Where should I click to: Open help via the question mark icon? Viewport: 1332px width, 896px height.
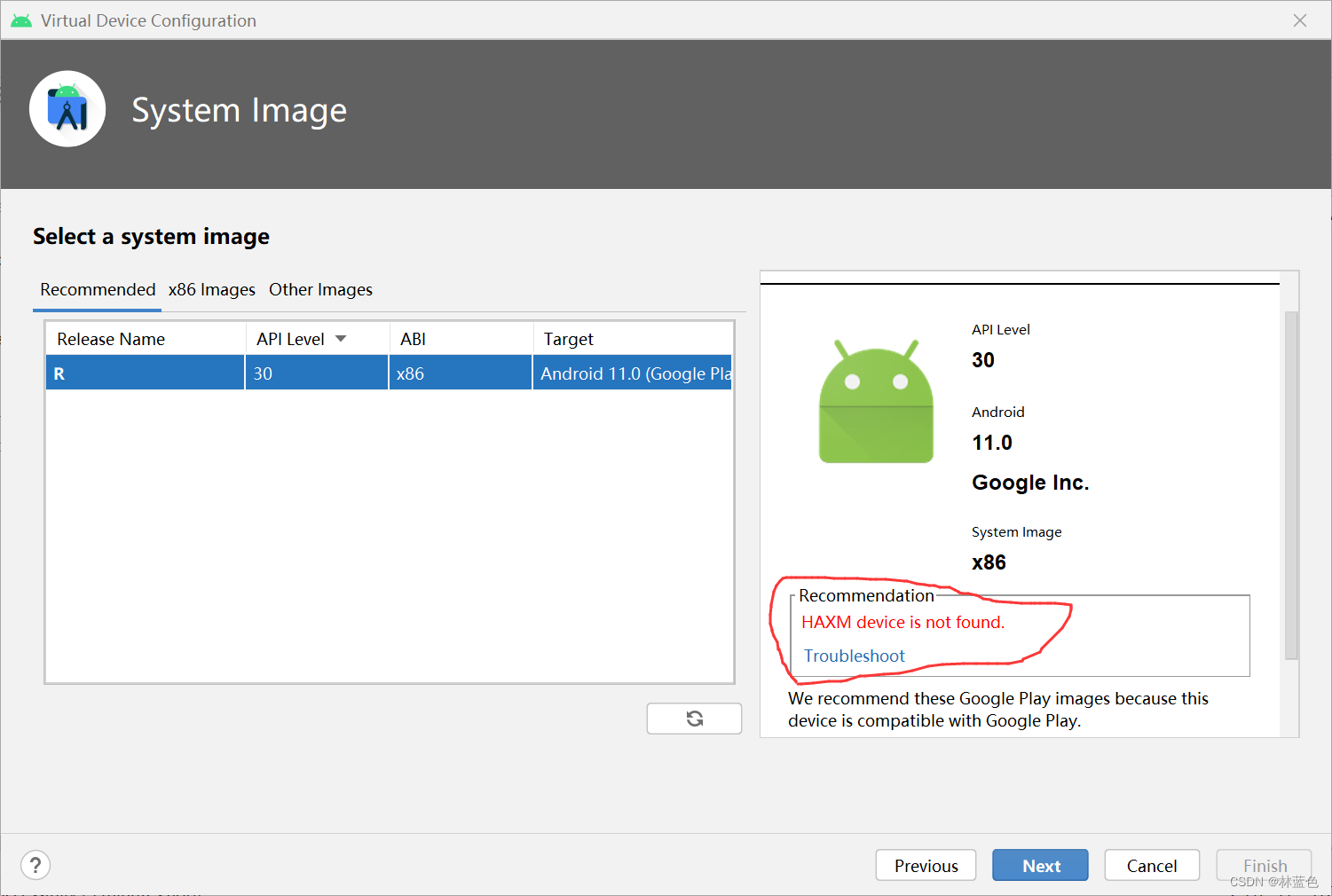[35, 865]
